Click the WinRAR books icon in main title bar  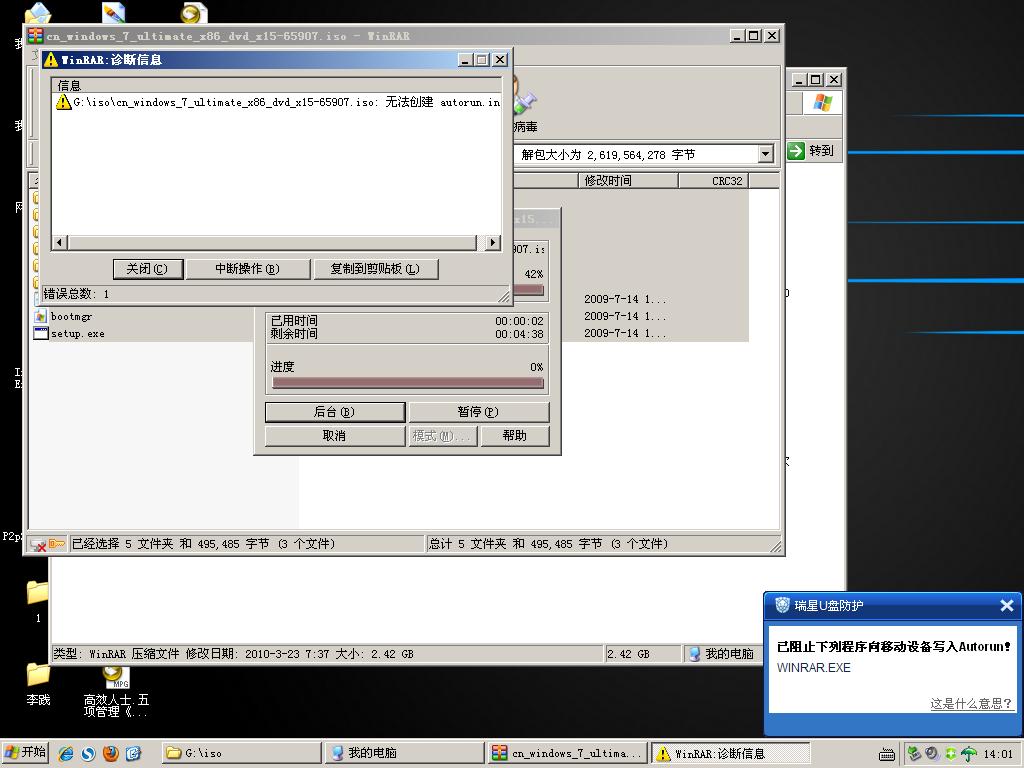click(x=36, y=36)
